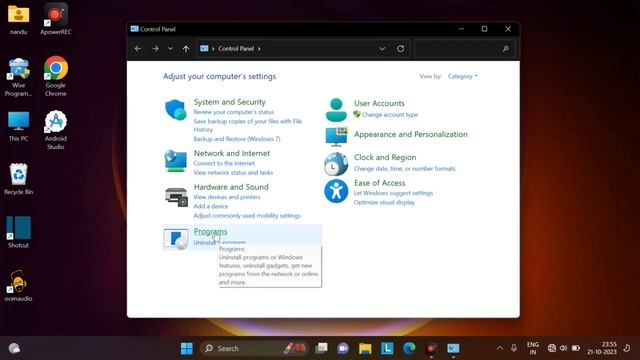This screenshot has width=640, height=360.
Task: Open Ease of Access category
Action: point(380,183)
